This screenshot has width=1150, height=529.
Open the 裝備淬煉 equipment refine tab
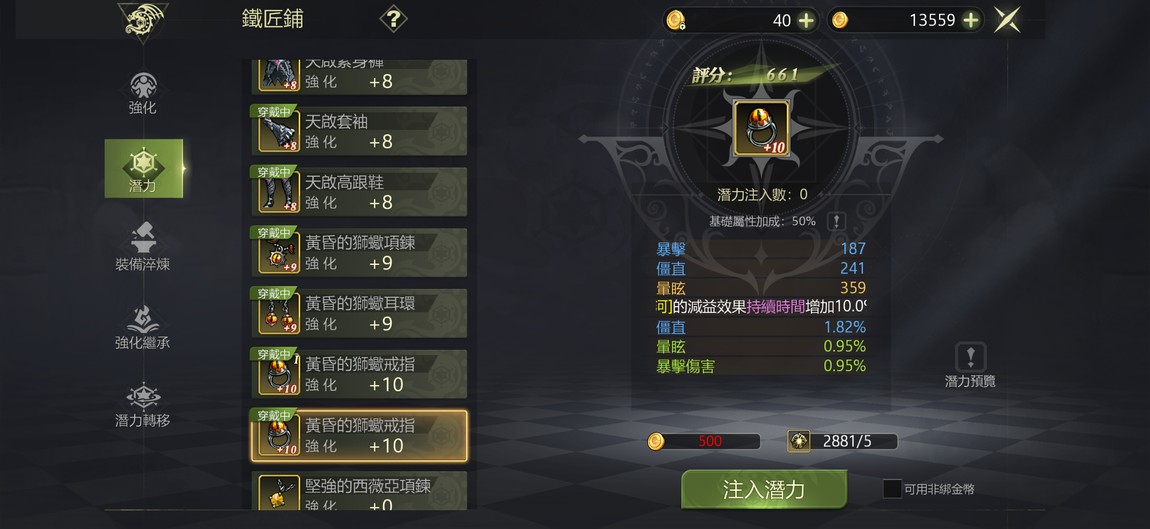pos(143,247)
